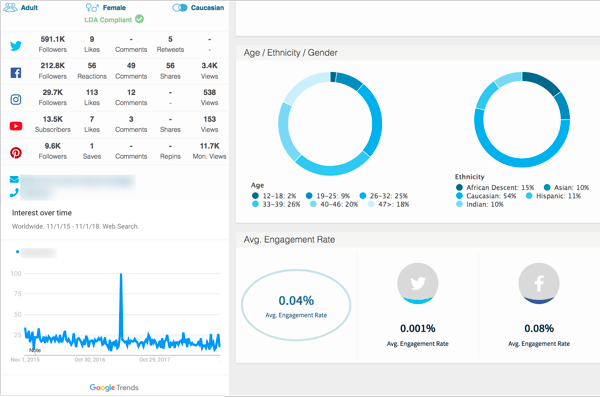600x397 pixels.
Task: Click the Pinterest Saves label
Action: point(92,156)
